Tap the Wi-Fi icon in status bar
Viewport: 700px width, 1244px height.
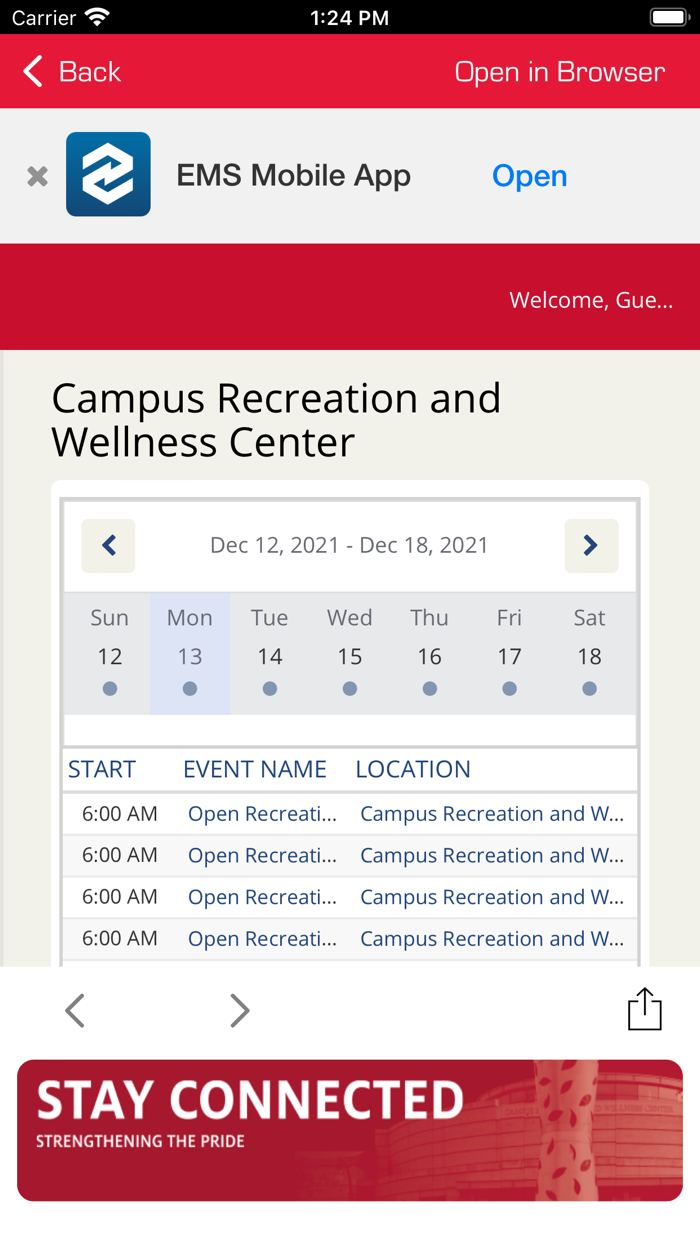coord(95,16)
